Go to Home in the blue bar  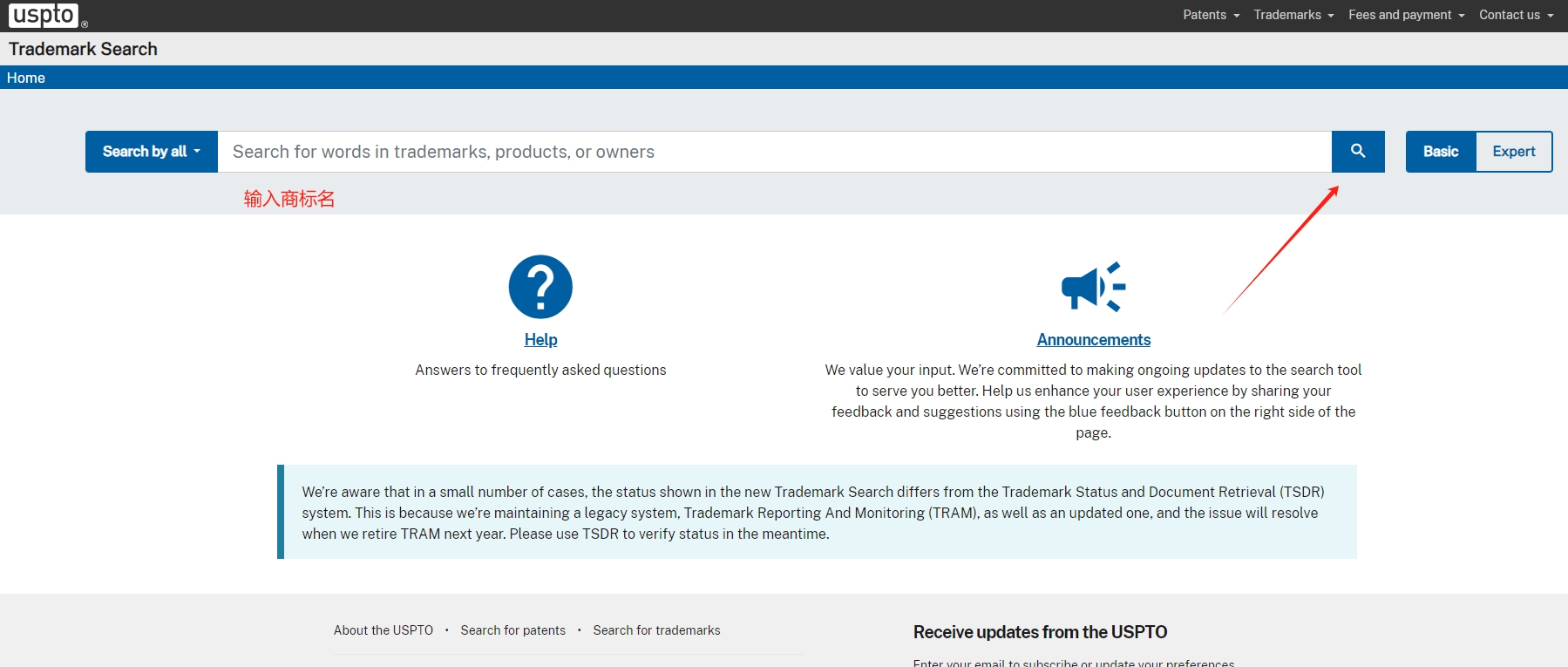point(26,78)
